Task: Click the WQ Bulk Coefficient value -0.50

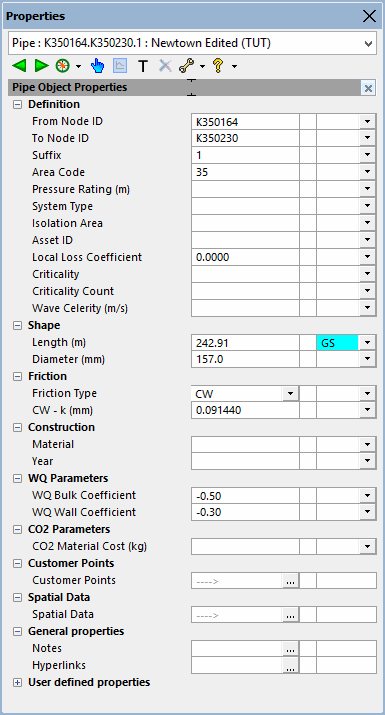Action: click(245, 496)
